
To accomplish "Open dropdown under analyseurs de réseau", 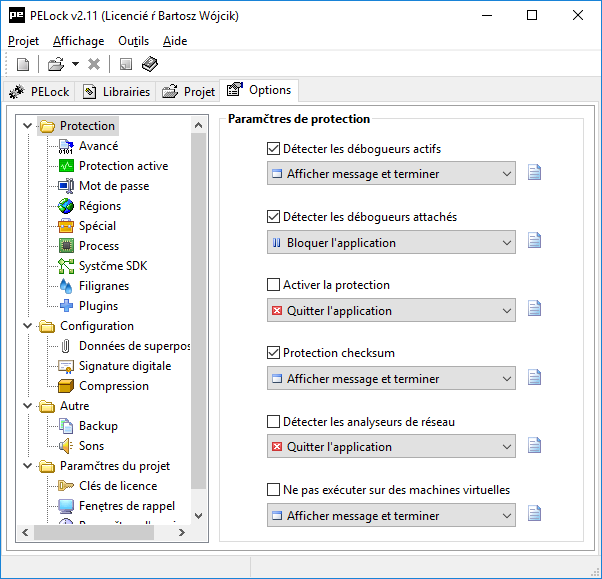I will point(391,447).
